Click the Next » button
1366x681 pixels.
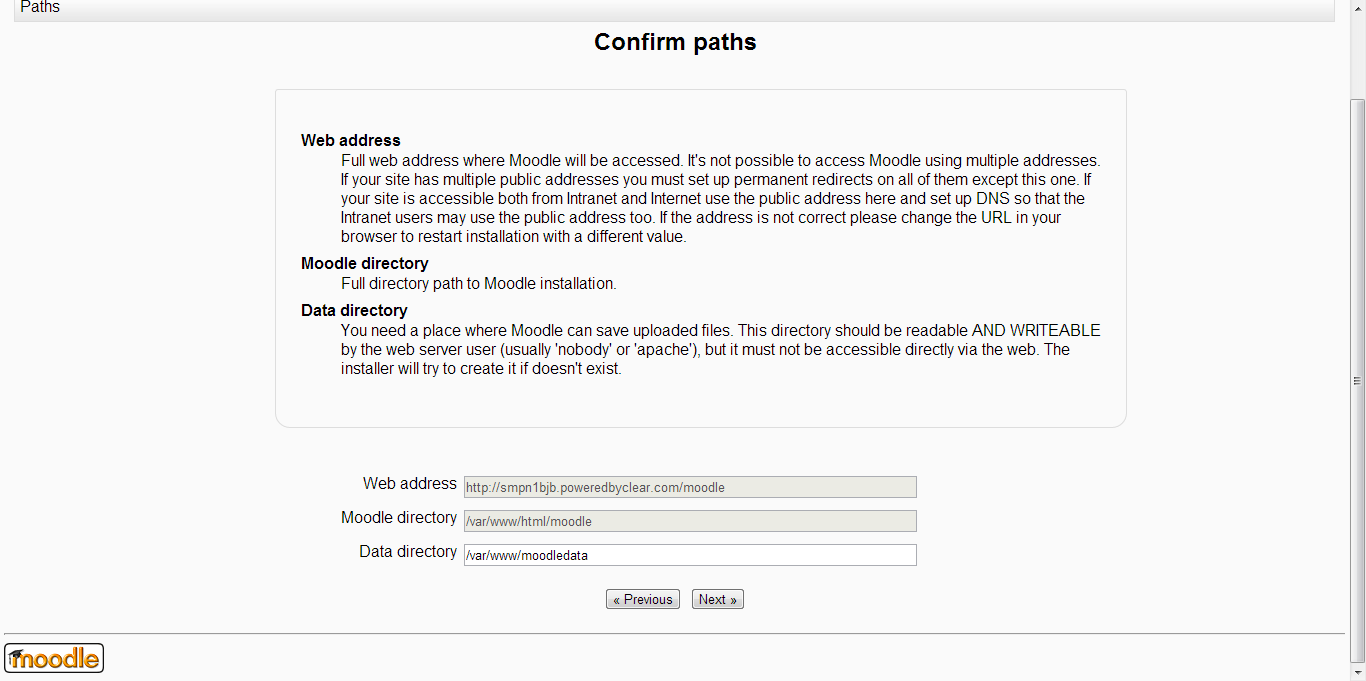[x=717, y=600]
